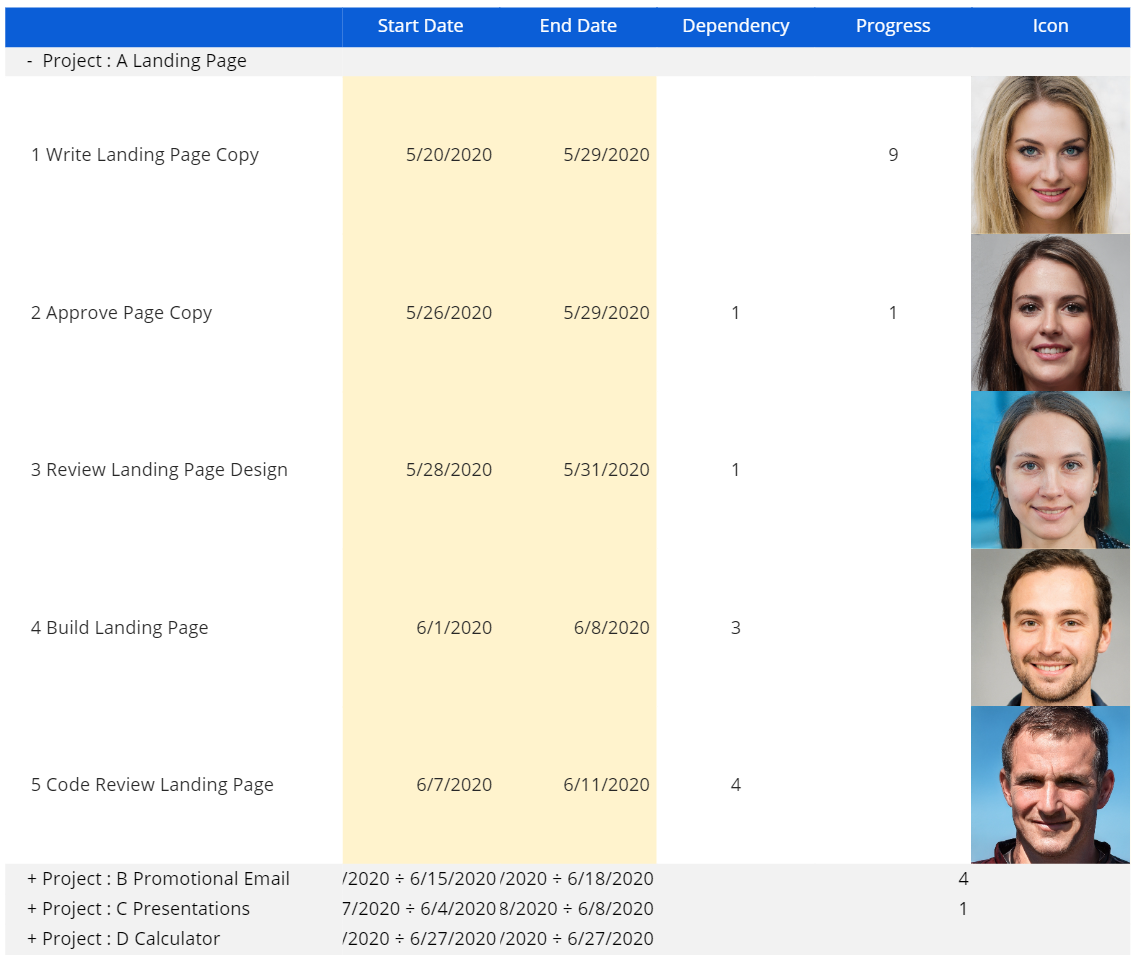Click dependency 3 in the Build Landing Page row
1134x962 pixels.
click(x=736, y=628)
